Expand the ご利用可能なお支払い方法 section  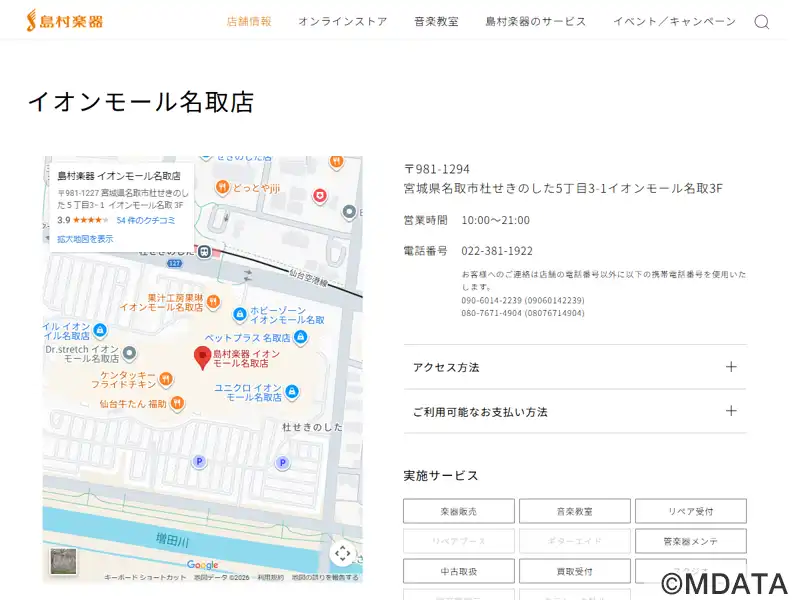pyautogui.click(x=574, y=411)
